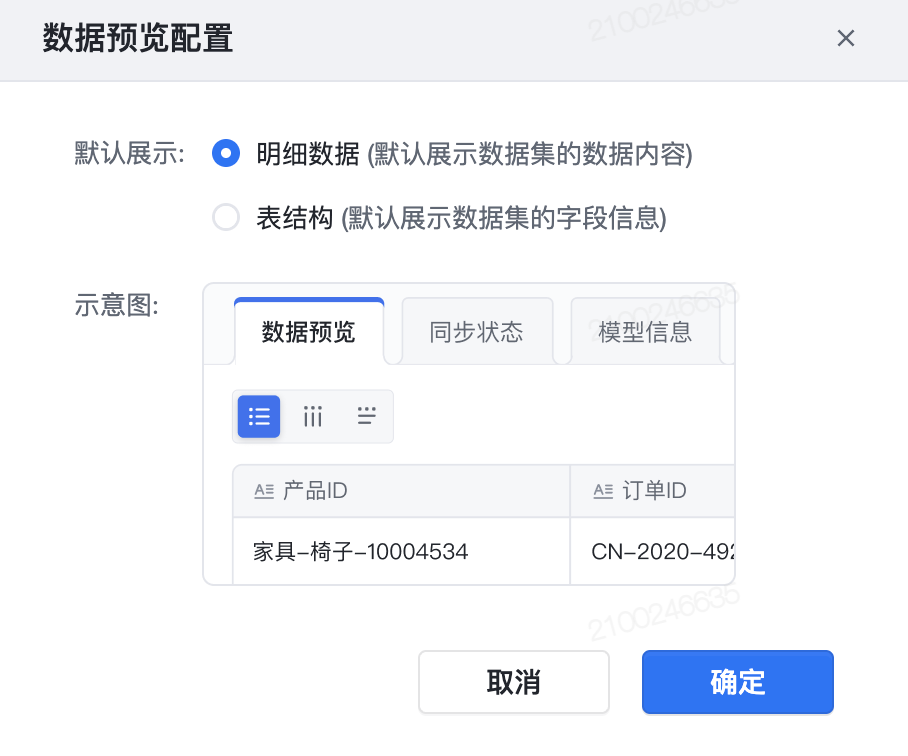Click the text-type icon beside 订单ID
This screenshot has height=756, width=908.
point(603,491)
